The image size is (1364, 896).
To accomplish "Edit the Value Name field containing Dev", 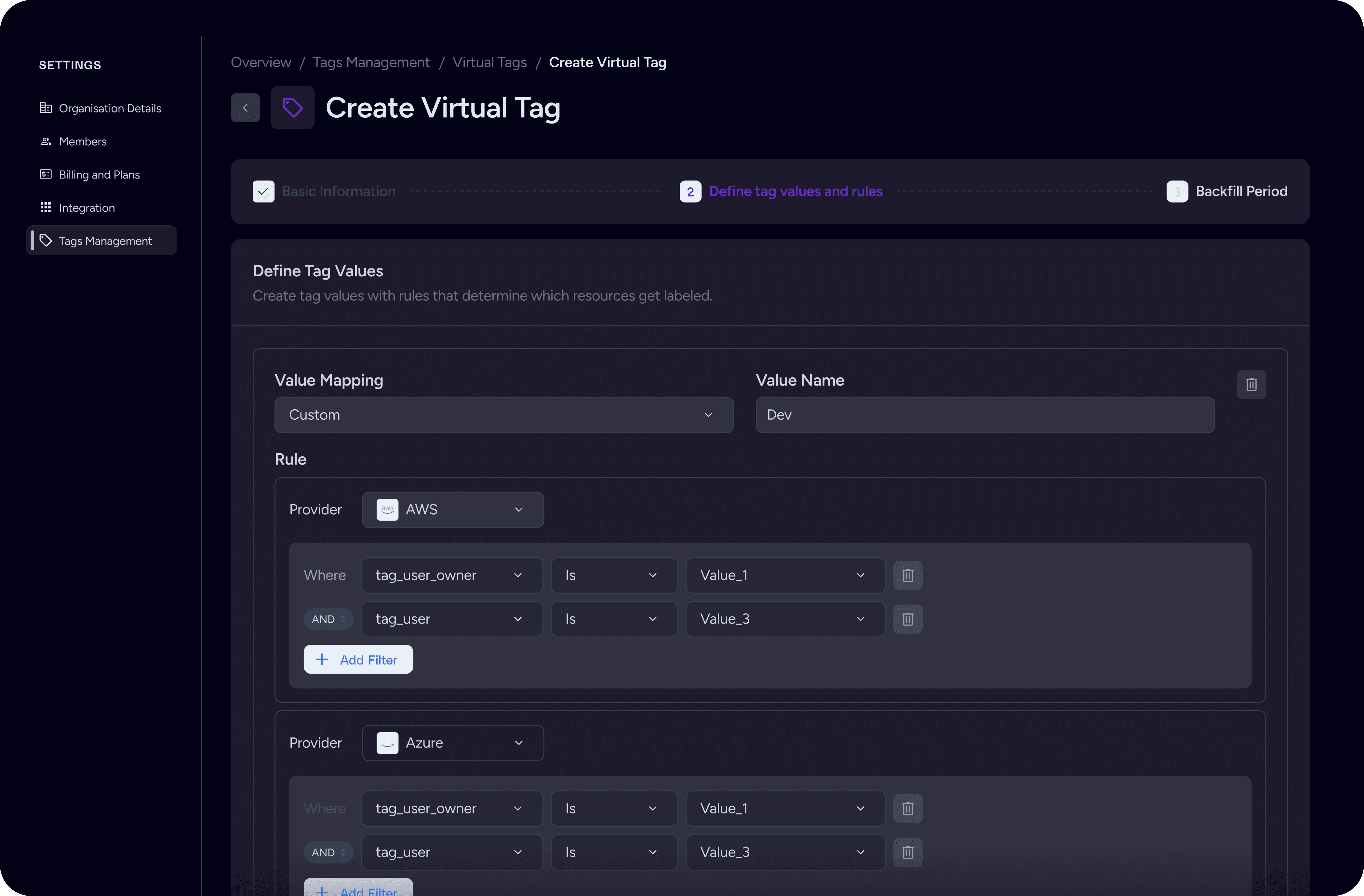I will [x=984, y=415].
